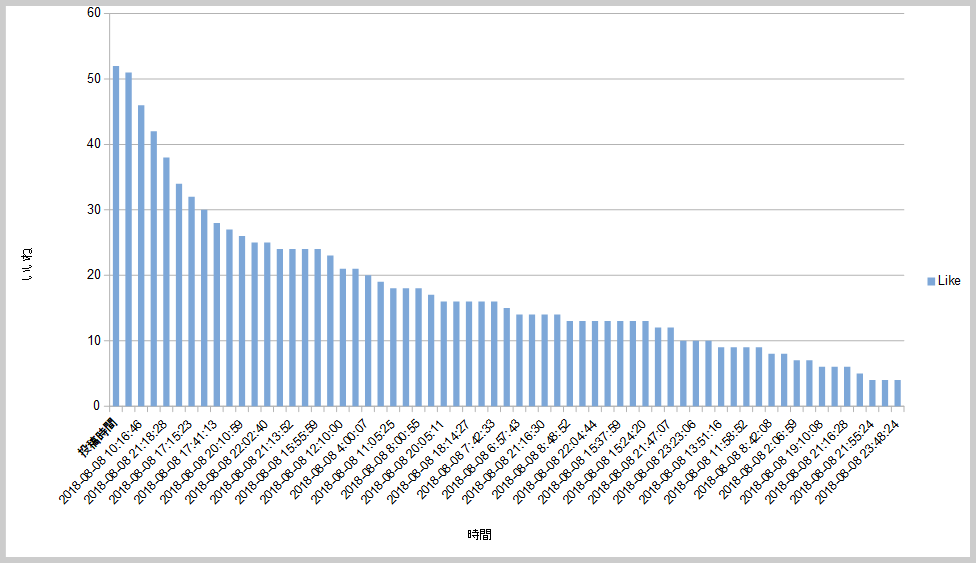Select x-axis label '2018-08-08 20:10:59'
Screen dimensions: 976x563
tap(201, 461)
